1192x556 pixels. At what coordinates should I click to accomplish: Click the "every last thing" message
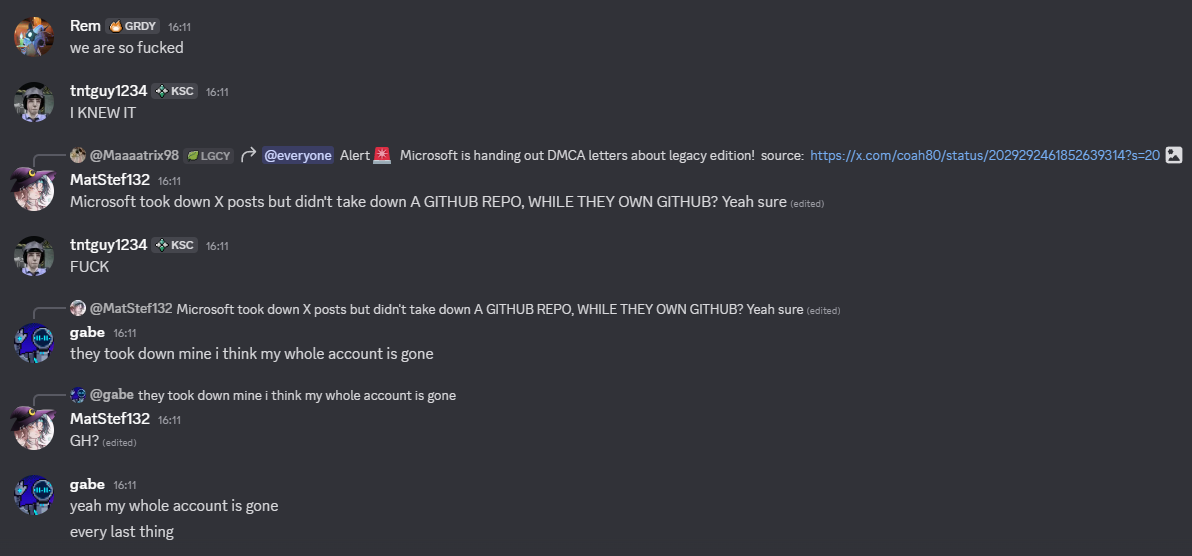coord(122,532)
